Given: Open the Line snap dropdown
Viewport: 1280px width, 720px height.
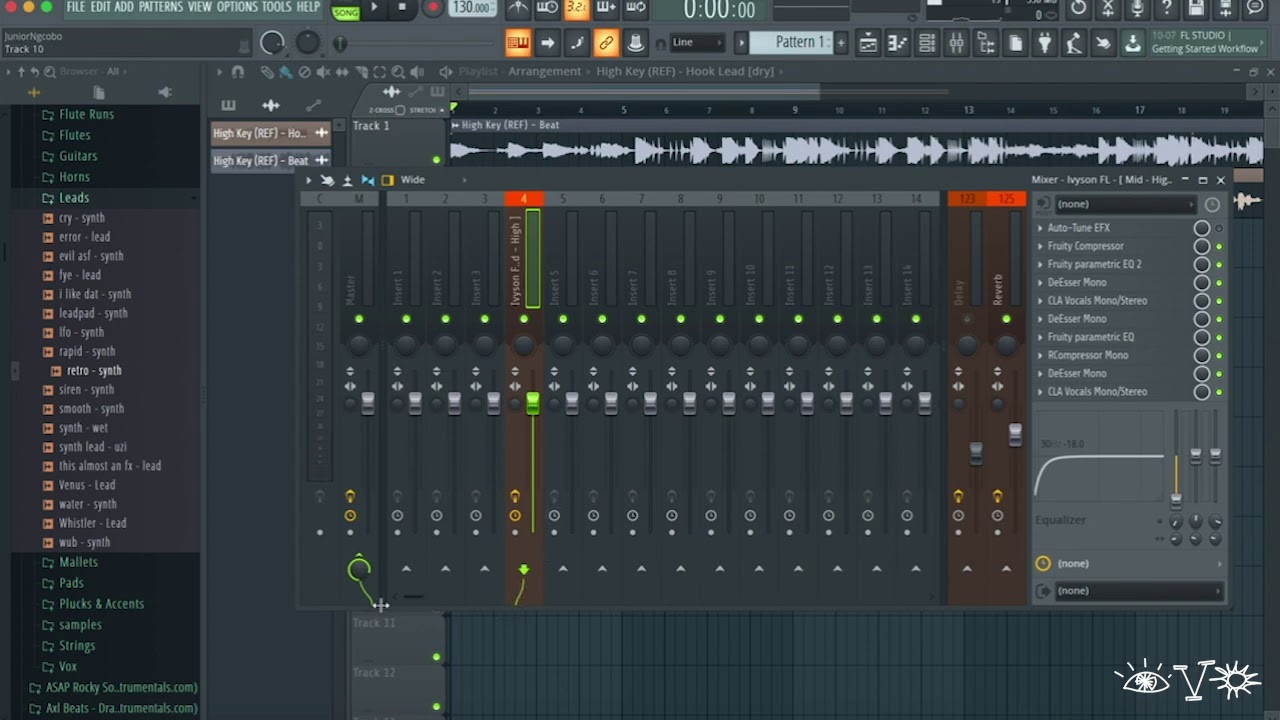Looking at the screenshot, I should [698, 43].
